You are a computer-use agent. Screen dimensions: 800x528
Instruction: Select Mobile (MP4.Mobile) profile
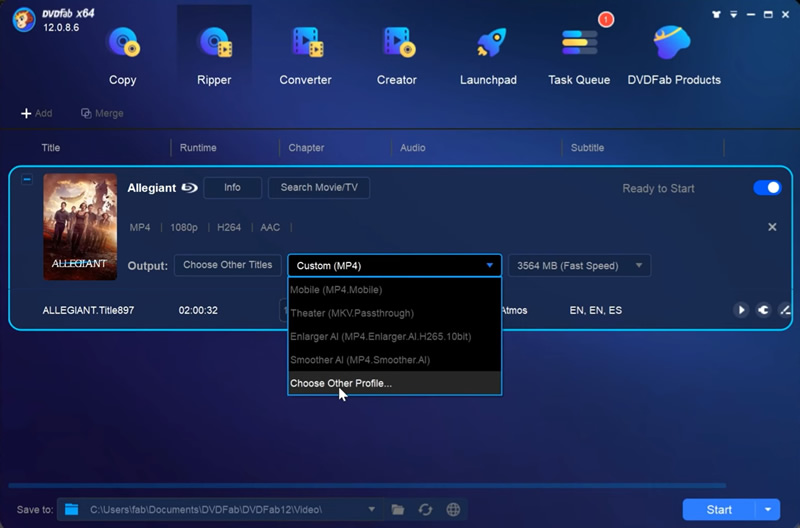[x=394, y=290]
